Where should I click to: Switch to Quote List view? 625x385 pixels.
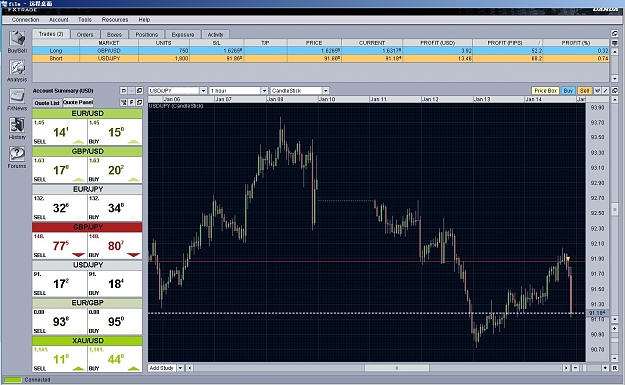click(x=47, y=103)
